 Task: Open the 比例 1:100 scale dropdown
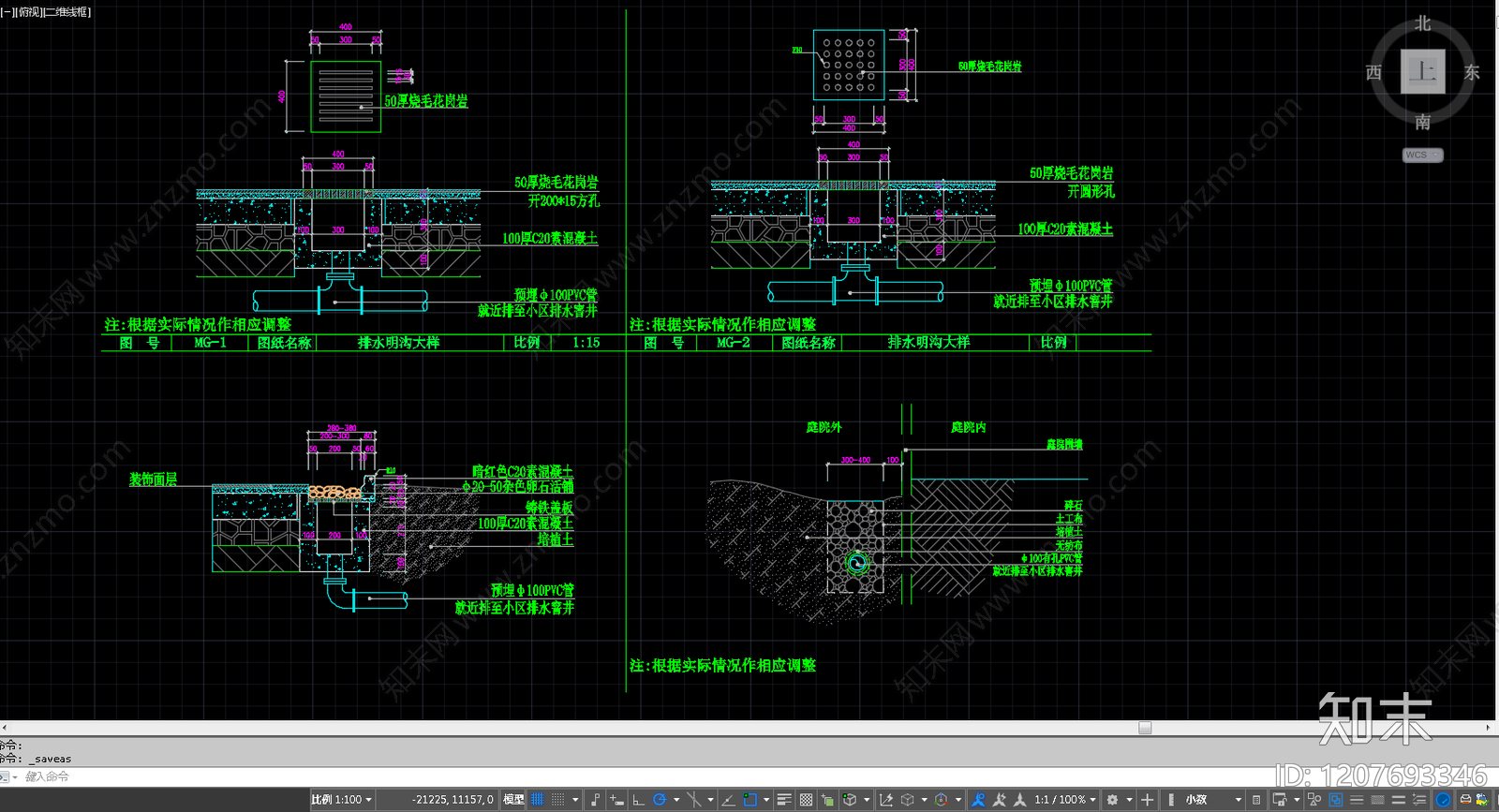[342, 800]
